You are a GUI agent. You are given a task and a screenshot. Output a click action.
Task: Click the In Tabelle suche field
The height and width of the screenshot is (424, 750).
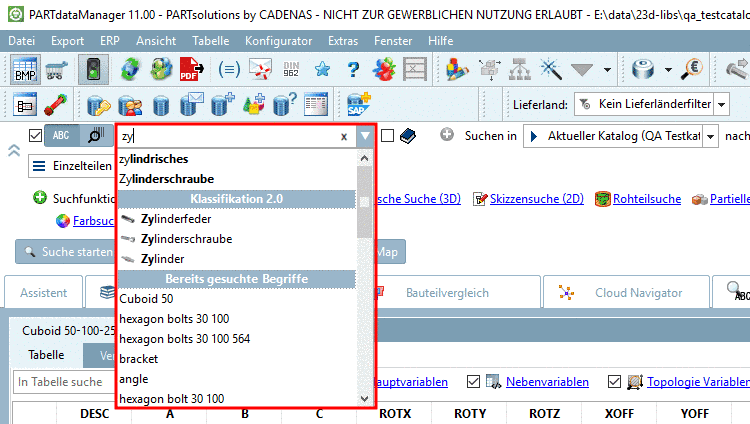click(x=63, y=382)
